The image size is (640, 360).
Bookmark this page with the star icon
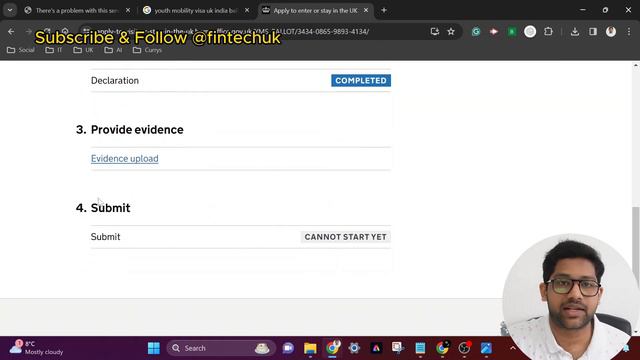coord(451,31)
